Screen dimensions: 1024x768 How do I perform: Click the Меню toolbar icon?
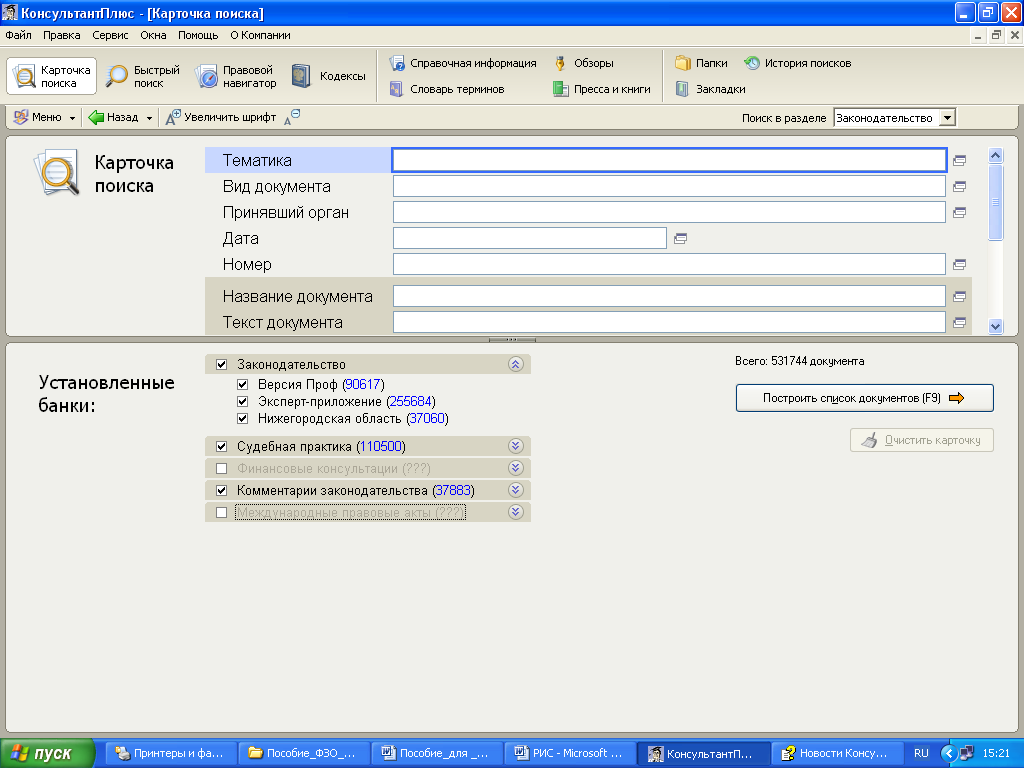pos(21,117)
